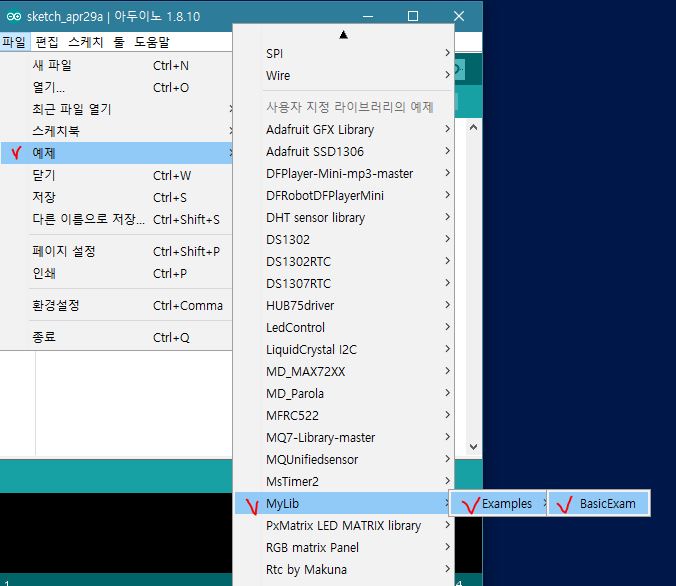The height and width of the screenshot is (586, 676).
Task: Select PxMatrix LED MATRIX library entry
Action: (x=344, y=525)
